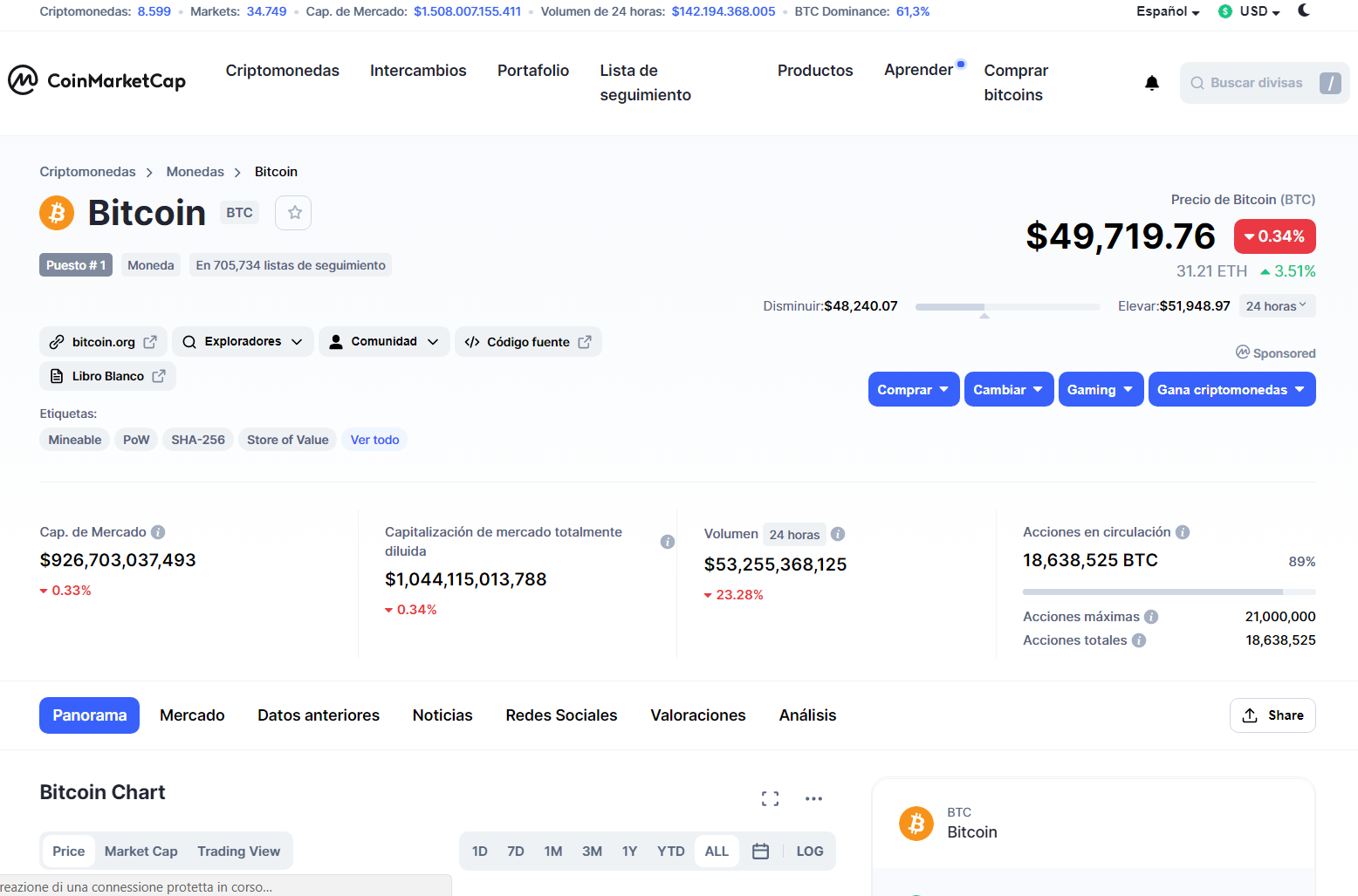Add Bitcoin to watchlist star
This screenshot has height=896, width=1358.
pyautogui.click(x=294, y=213)
